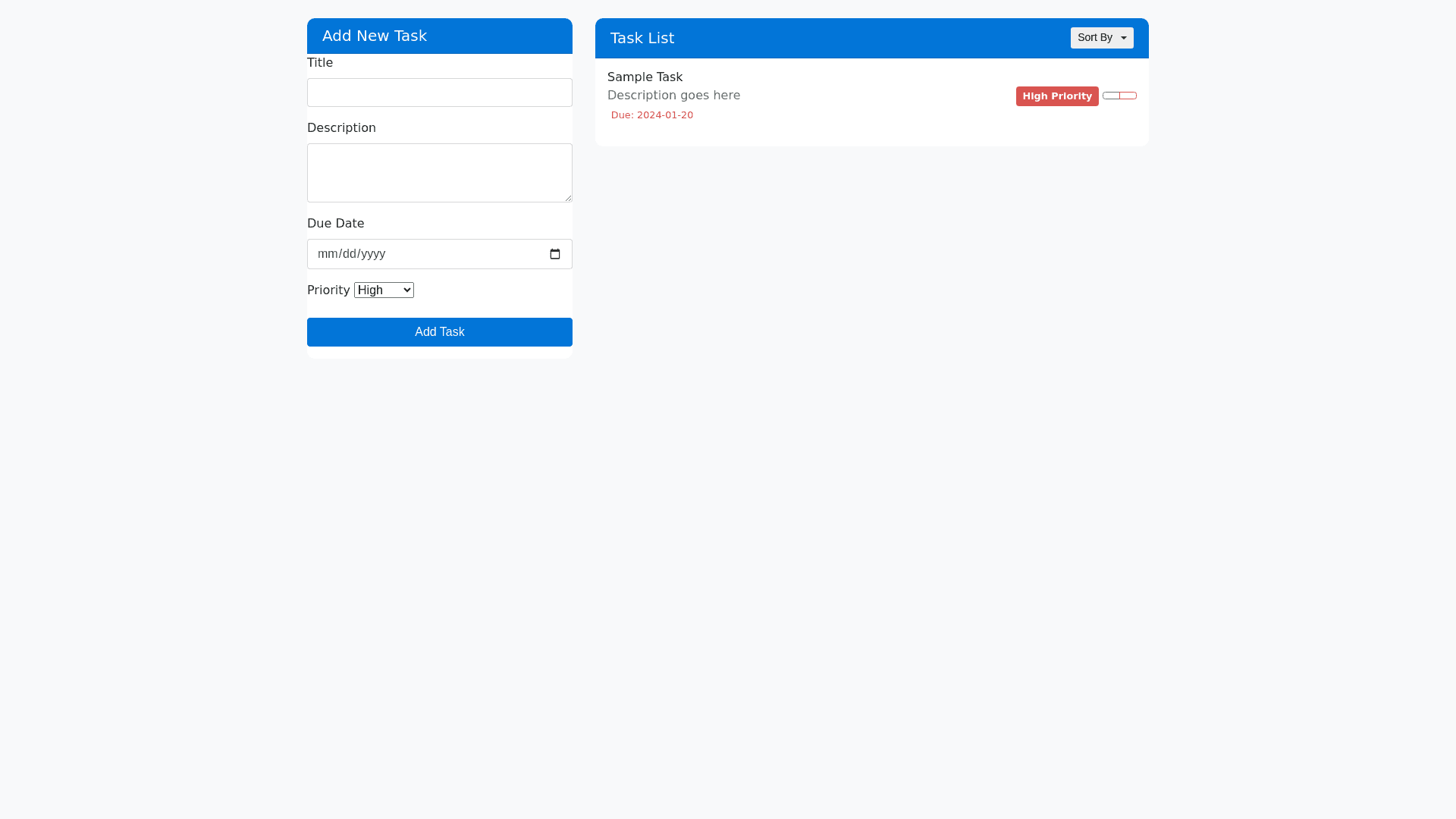Open the Sort By dropdown
This screenshot has height=819, width=1456.
(1101, 38)
